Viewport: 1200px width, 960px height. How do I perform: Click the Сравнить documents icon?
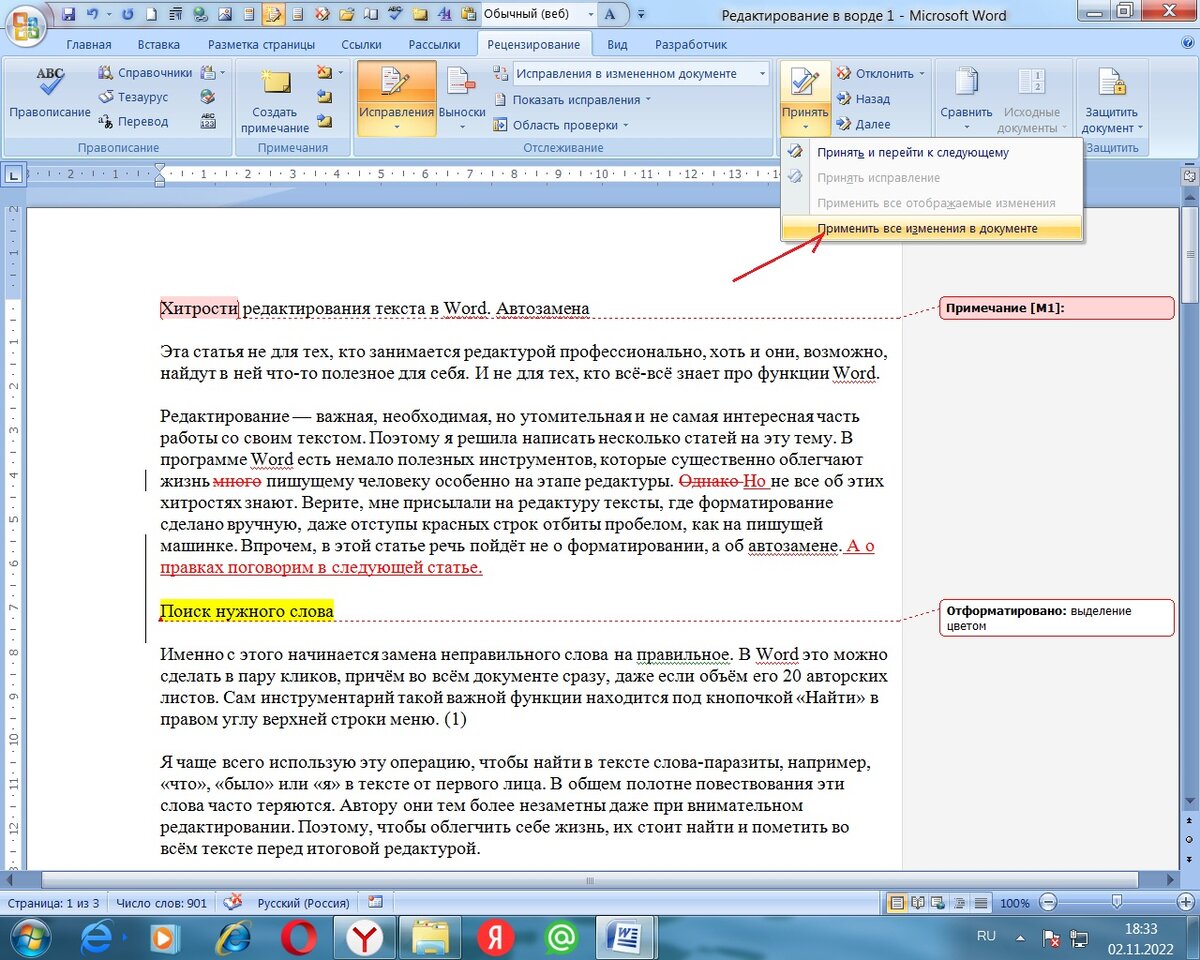pyautogui.click(x=966, y=100)
